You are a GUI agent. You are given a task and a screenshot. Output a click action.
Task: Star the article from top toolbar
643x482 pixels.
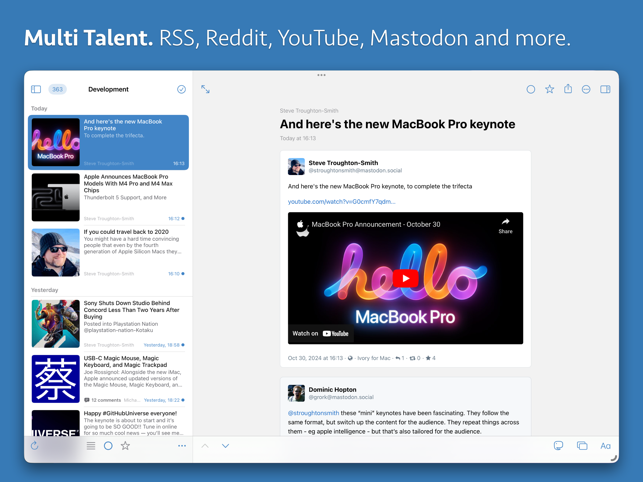click(x=550, y=89)
